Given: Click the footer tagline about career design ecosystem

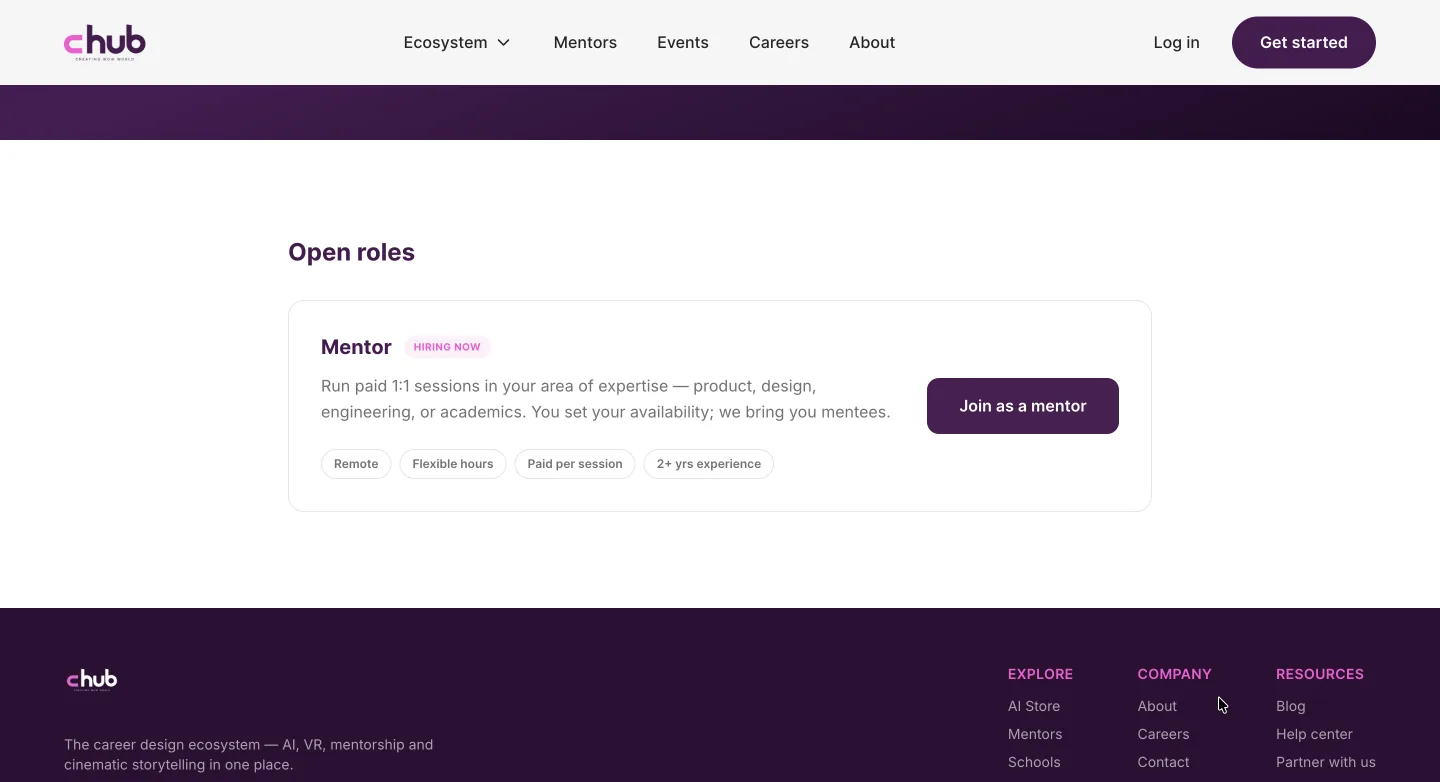Looking at the screenshot, I should coord(249,755).
